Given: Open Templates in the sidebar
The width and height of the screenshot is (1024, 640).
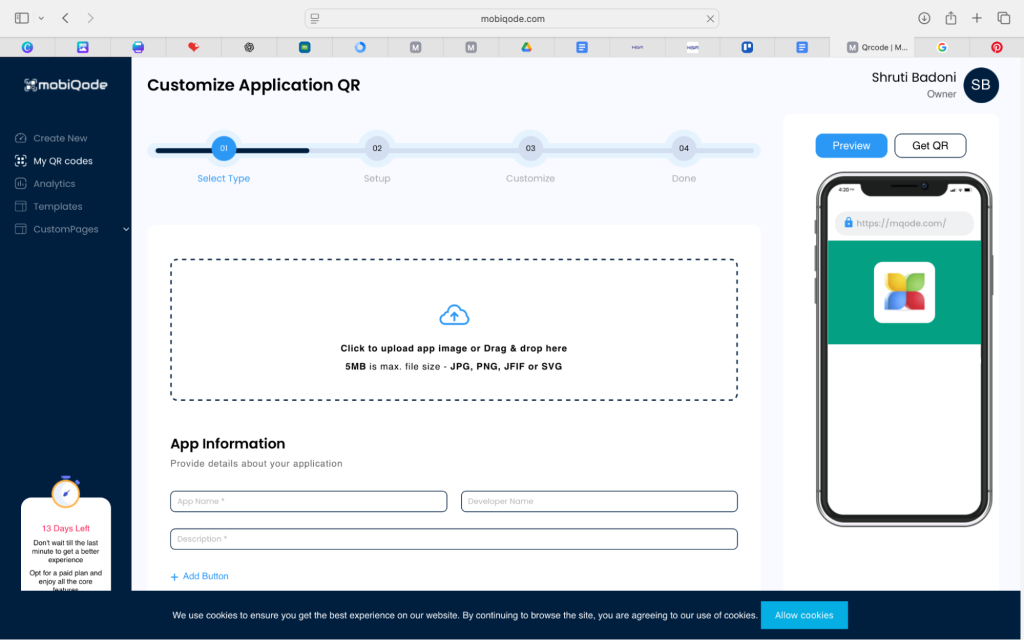Looking at the screenshot, I should 57,207.
